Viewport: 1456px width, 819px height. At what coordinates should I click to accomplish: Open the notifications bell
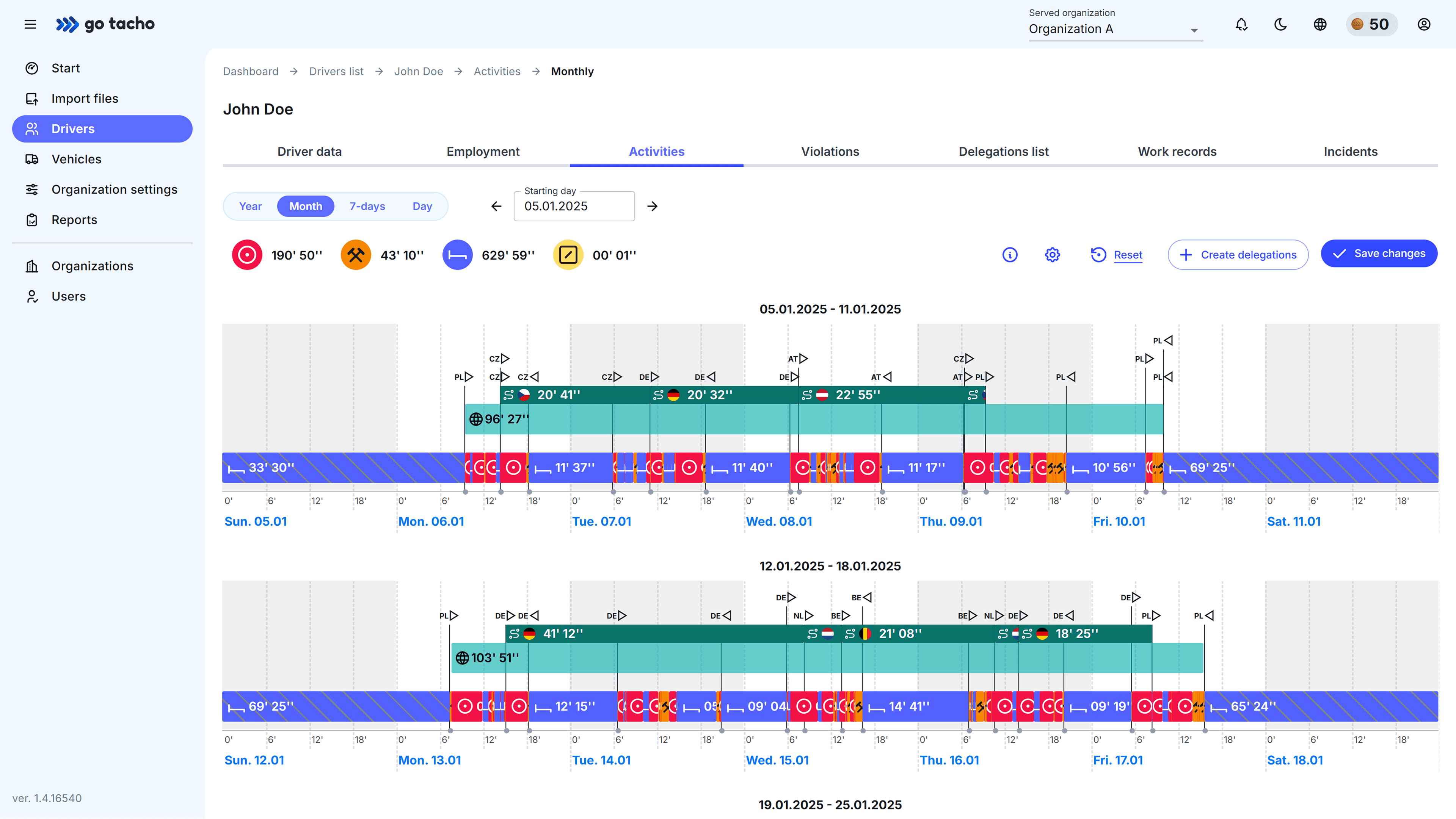1241,24
